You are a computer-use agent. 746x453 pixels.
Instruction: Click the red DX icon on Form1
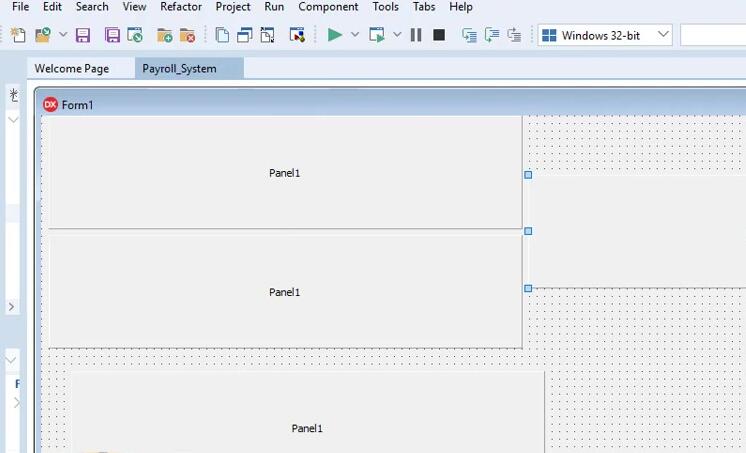50,104
